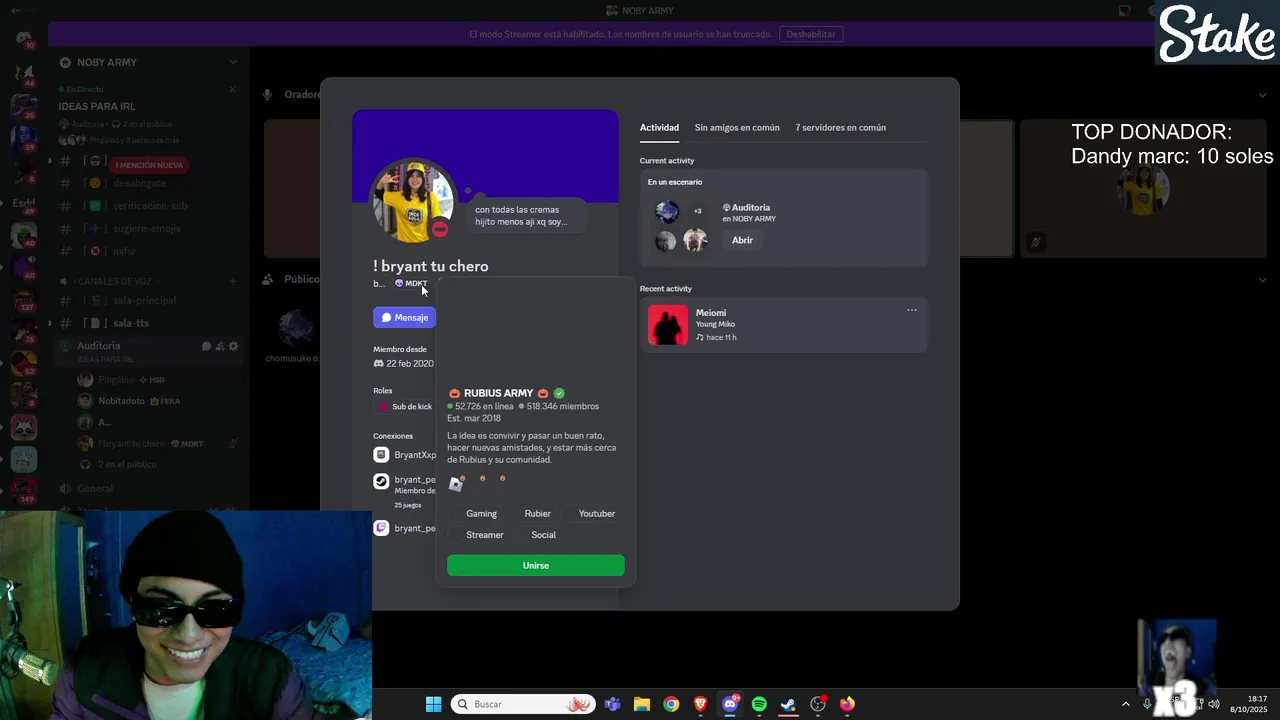This screenshot has height=720, width=1280.
Task: Switch to the Actividad tab
Action: [x=659, y=127]
